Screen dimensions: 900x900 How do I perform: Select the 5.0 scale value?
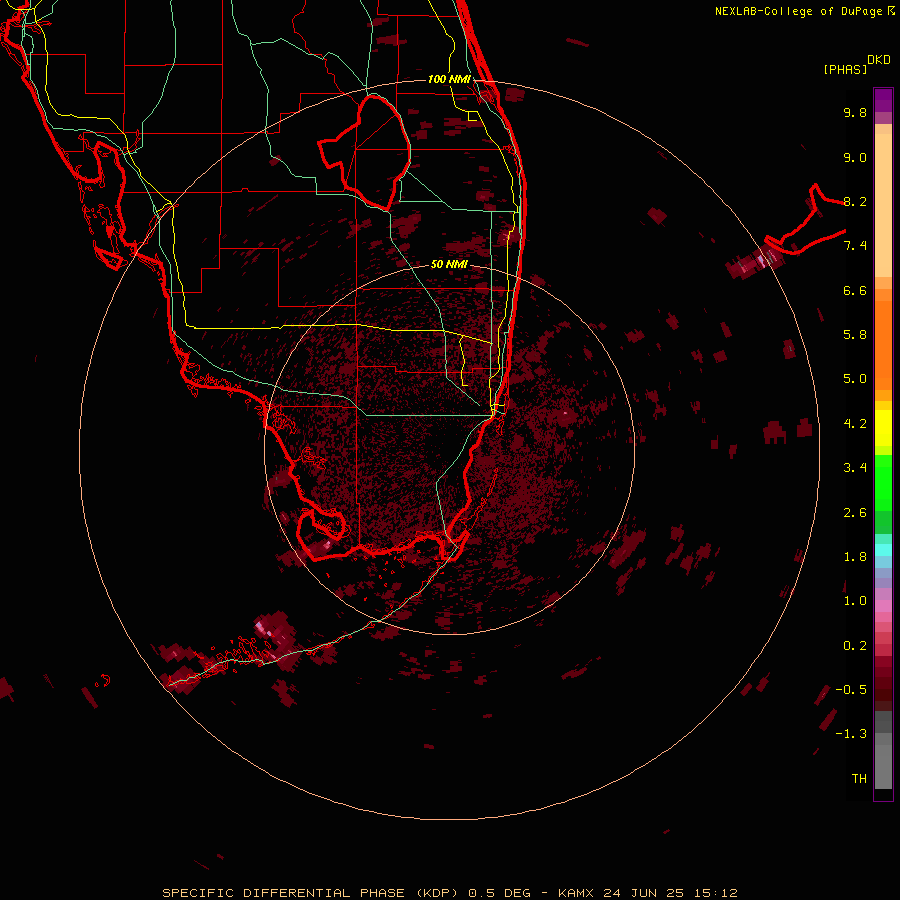pyautogui.click(x=855, y=379)
